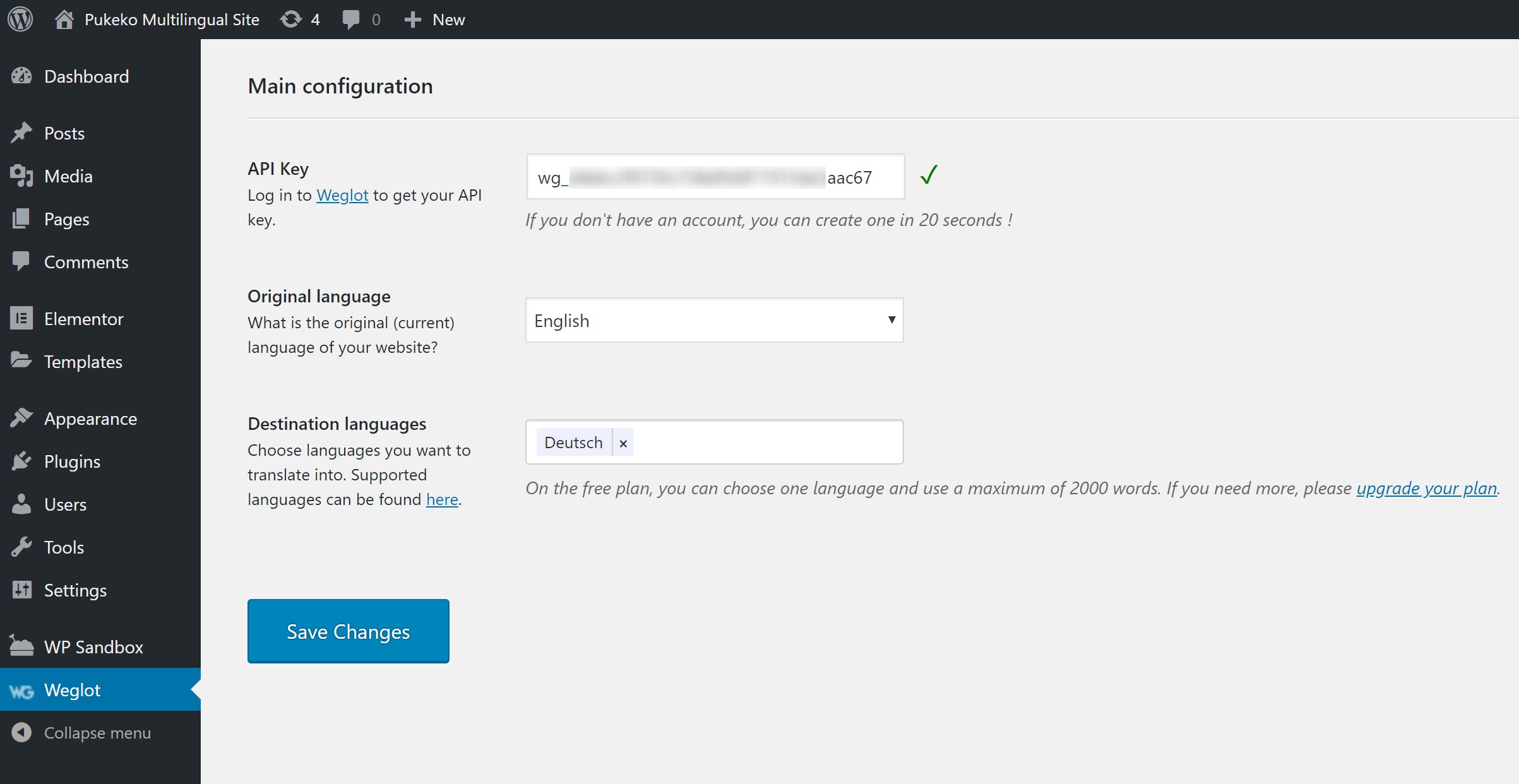Remove the Deutsch language tag

(x=623, y=443)
